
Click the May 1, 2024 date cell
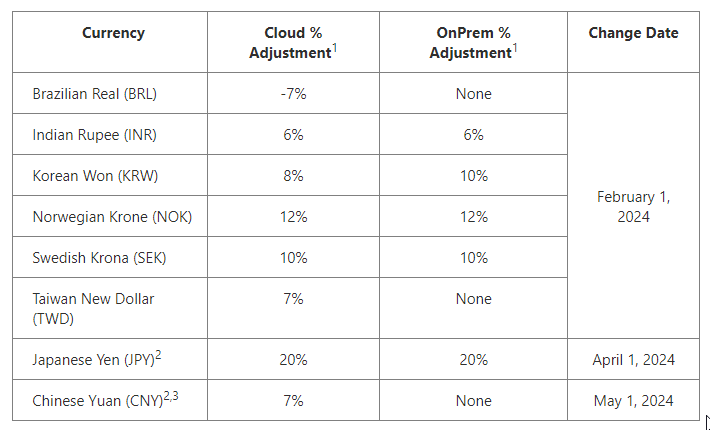633,401
